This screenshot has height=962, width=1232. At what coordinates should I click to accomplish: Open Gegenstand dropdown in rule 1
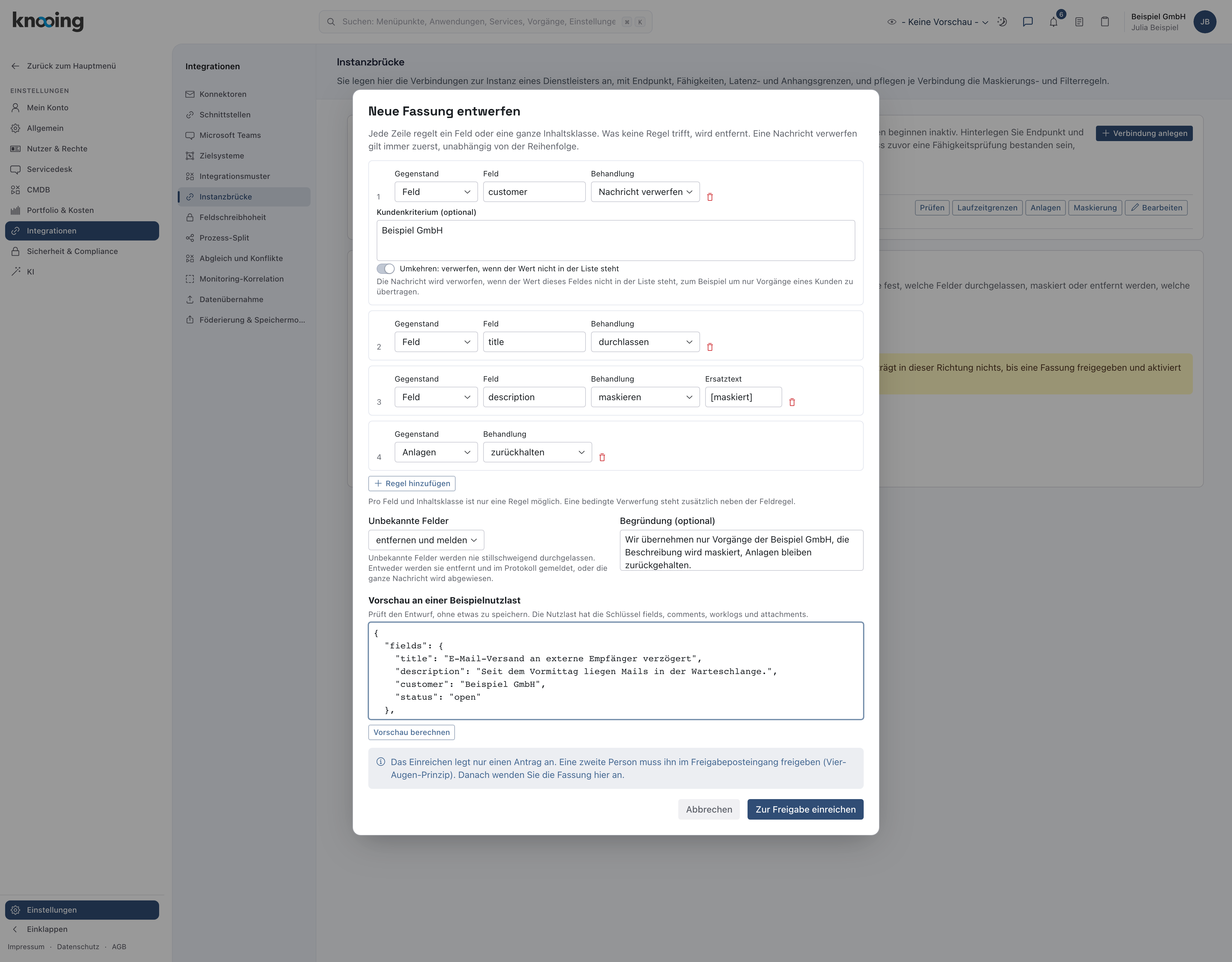tap(436, 192)
